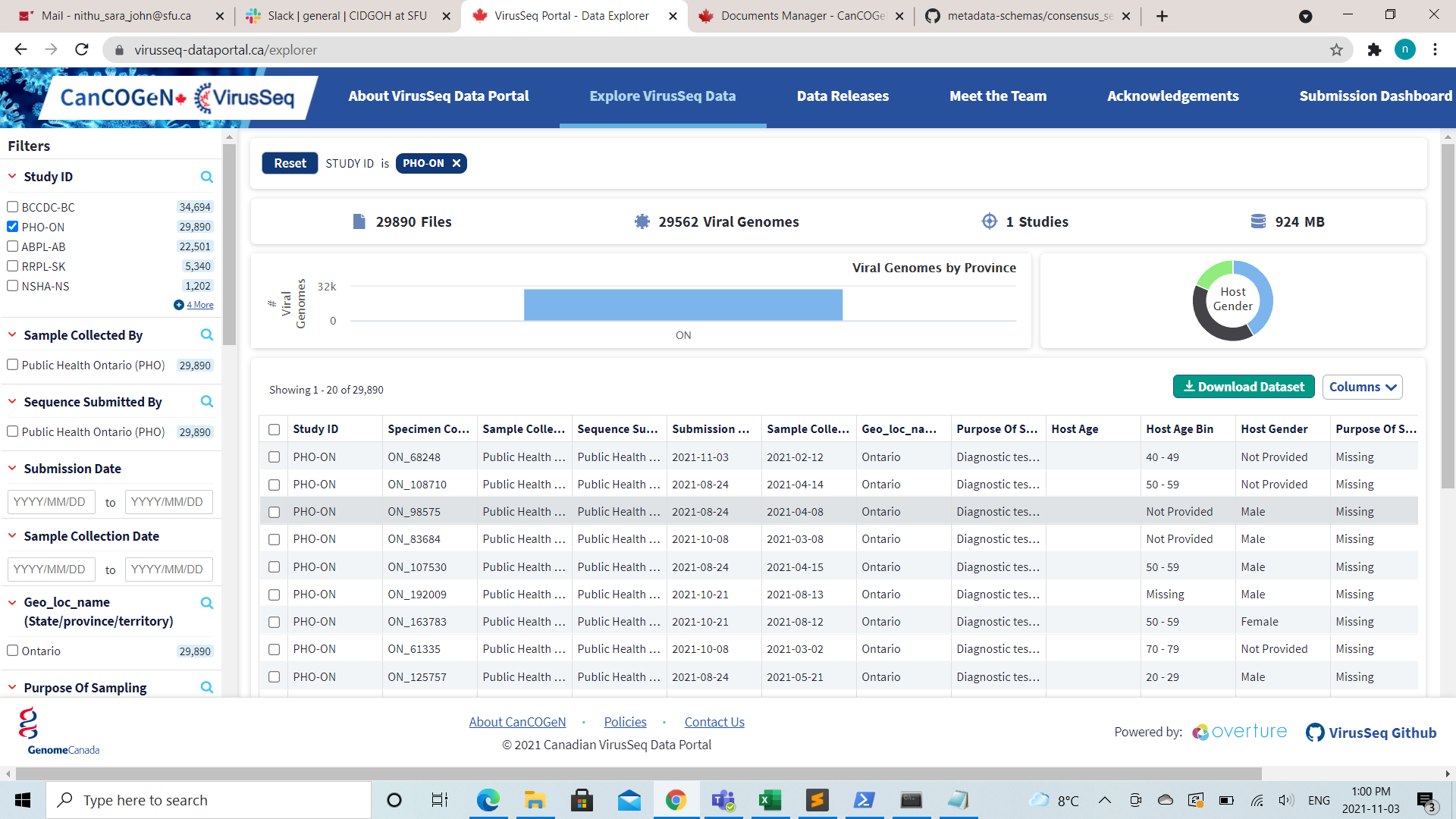1456x819 pixels.
Task: Click the VirusSeq Github icon in footer
Action: tap(1316, 732)
